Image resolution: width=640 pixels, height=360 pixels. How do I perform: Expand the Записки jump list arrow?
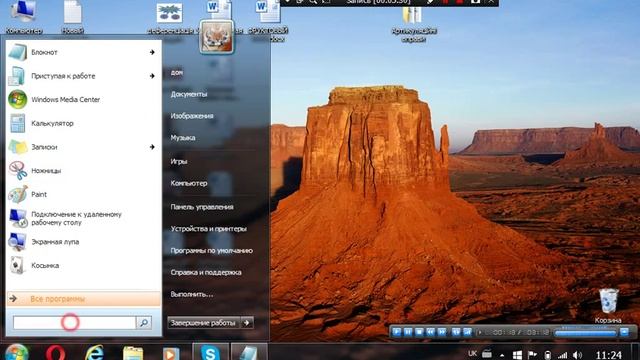(152, 147)
